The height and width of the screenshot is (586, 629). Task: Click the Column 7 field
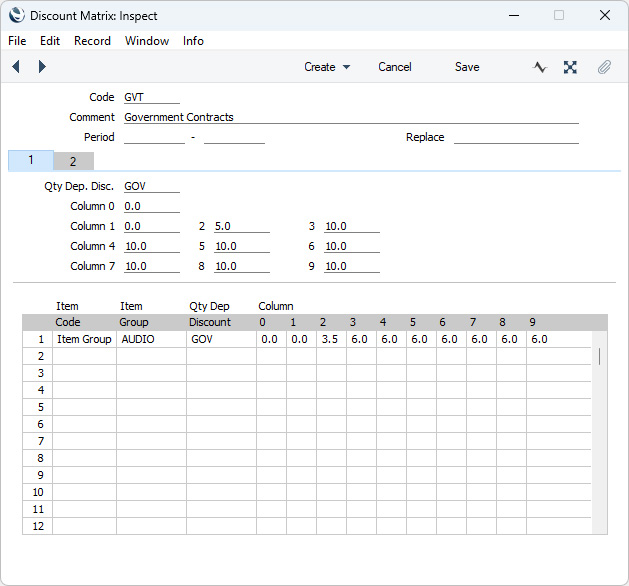[152, 267]
